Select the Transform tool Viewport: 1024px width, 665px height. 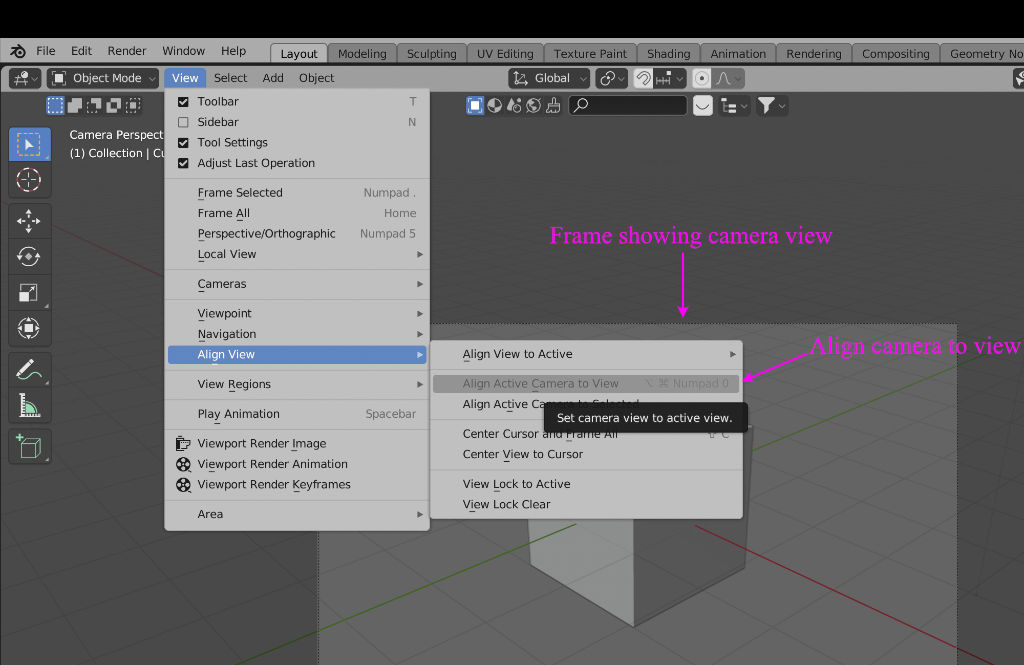point(29,328)
